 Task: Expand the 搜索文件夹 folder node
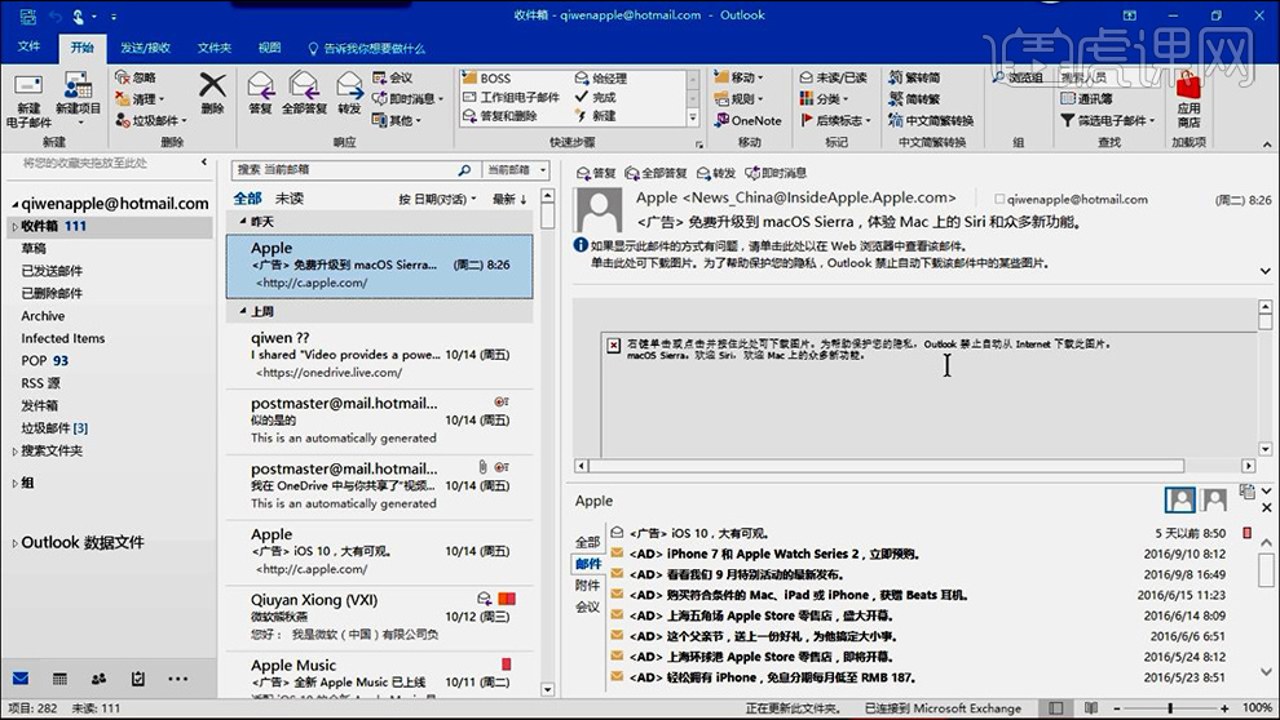14,452
